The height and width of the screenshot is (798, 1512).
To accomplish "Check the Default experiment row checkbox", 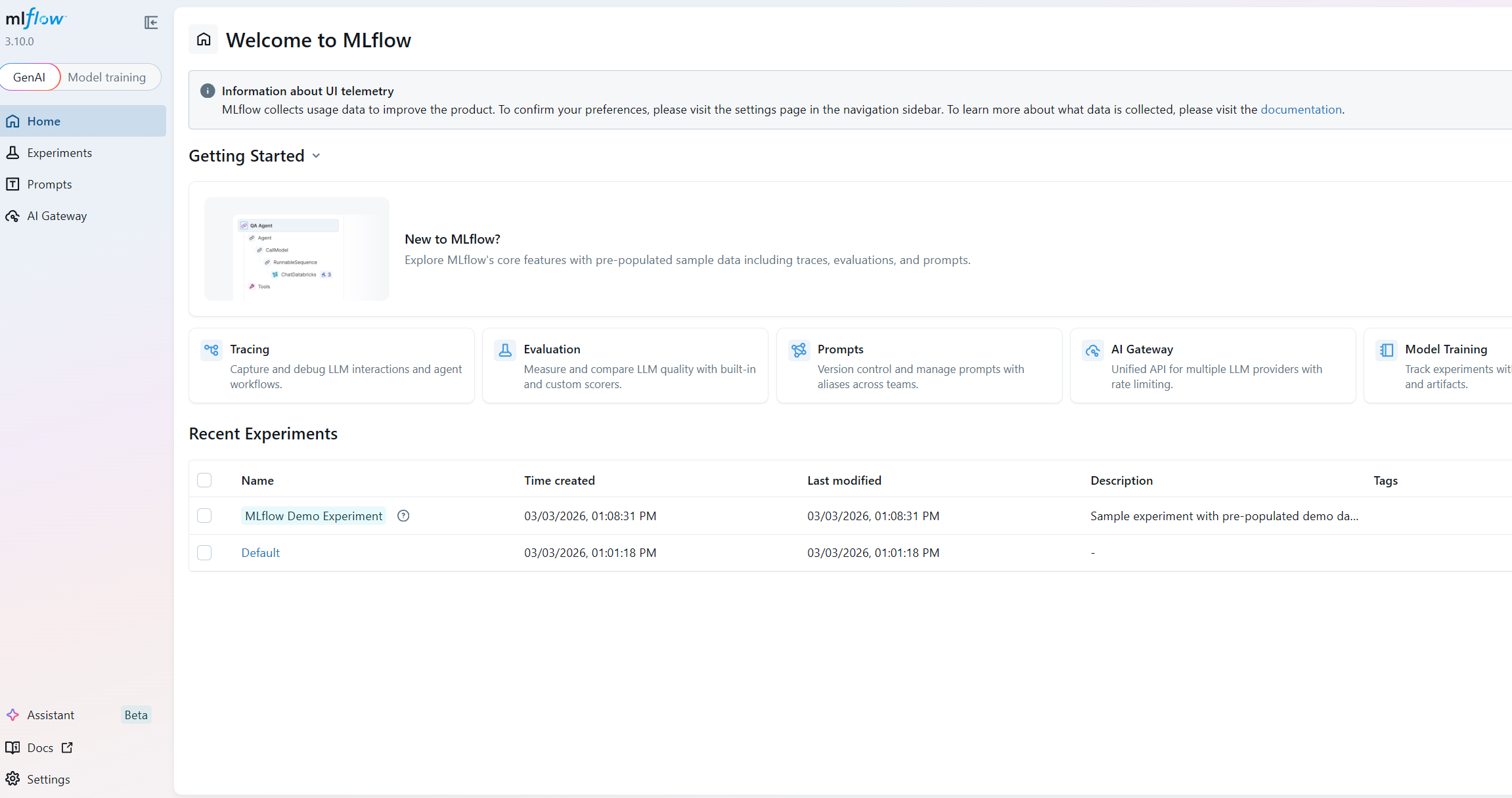I will pos(204,552).
